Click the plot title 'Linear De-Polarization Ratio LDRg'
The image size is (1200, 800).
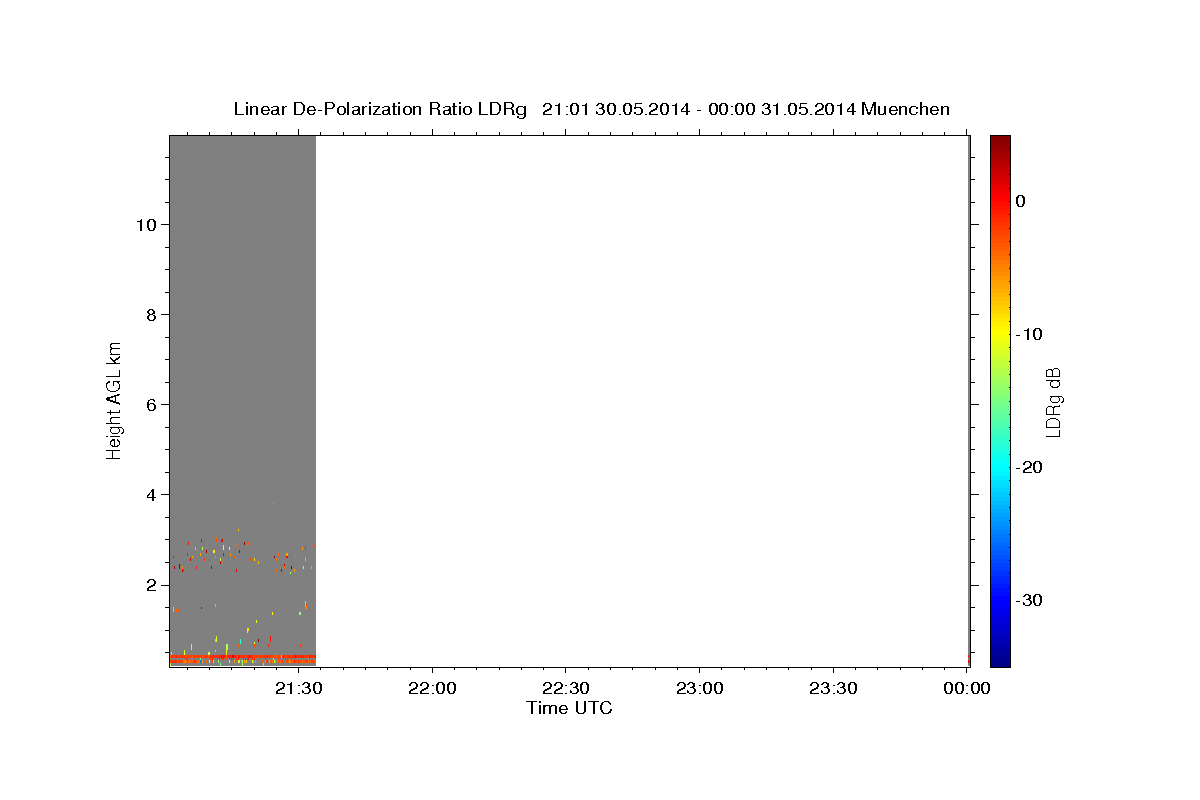click(379, 109)
